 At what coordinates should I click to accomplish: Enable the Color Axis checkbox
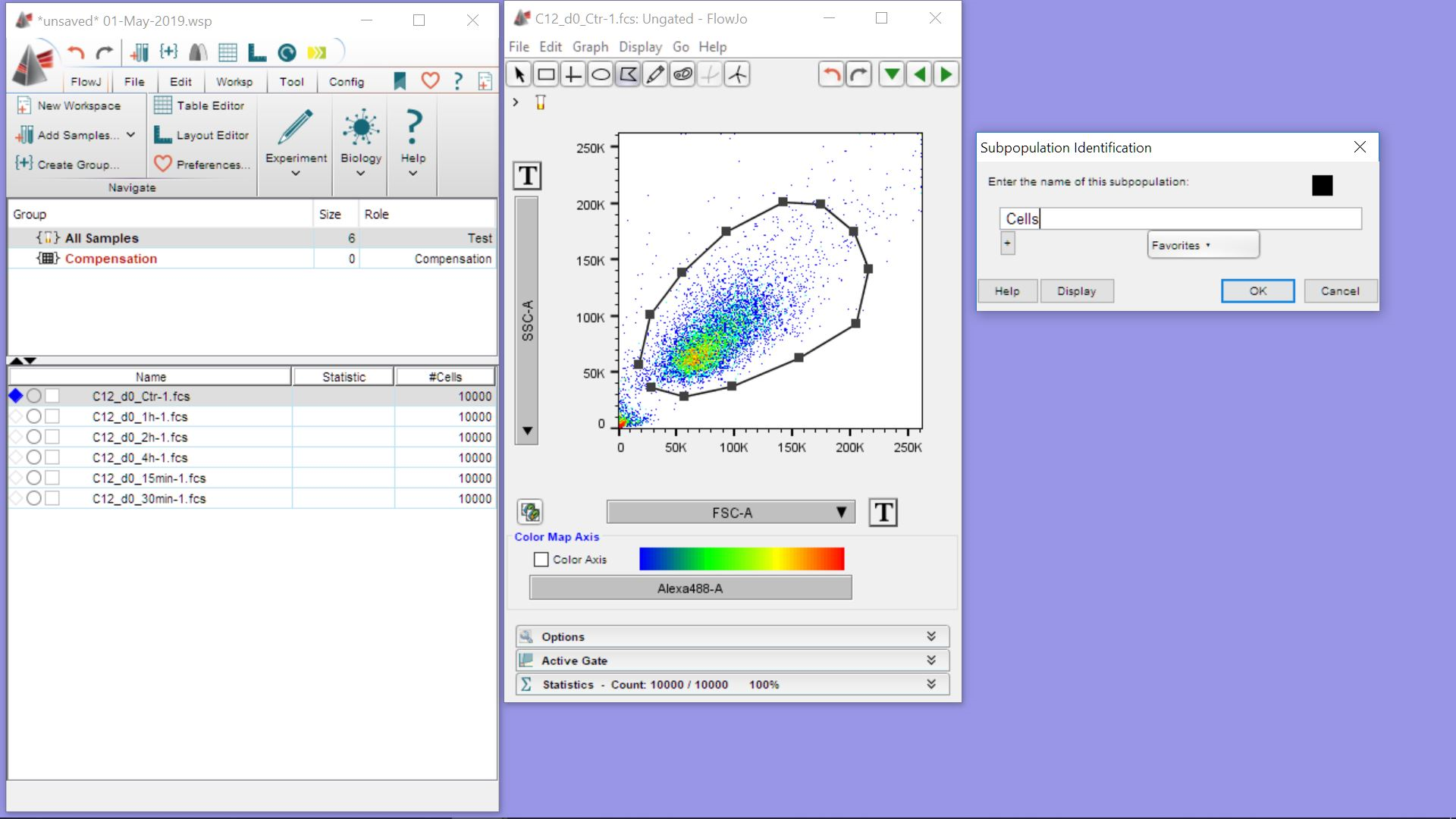(541, 560)
